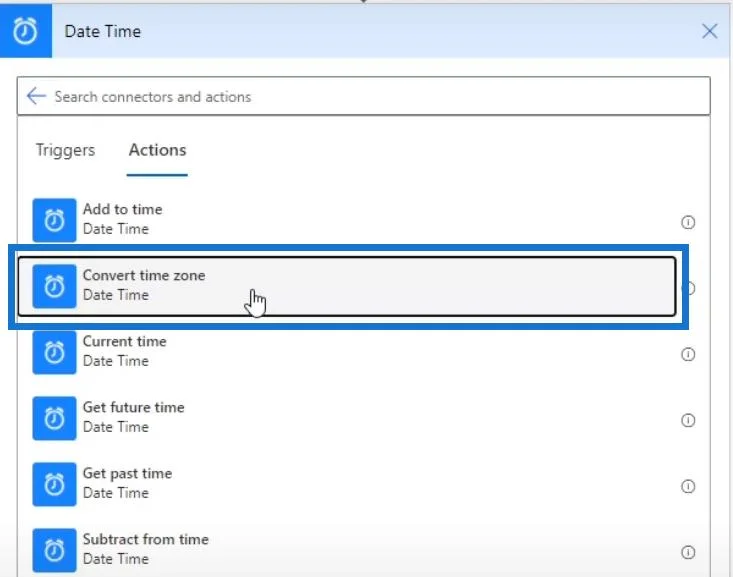
Task: Select the Actions tab
Action: coord(157,150)
